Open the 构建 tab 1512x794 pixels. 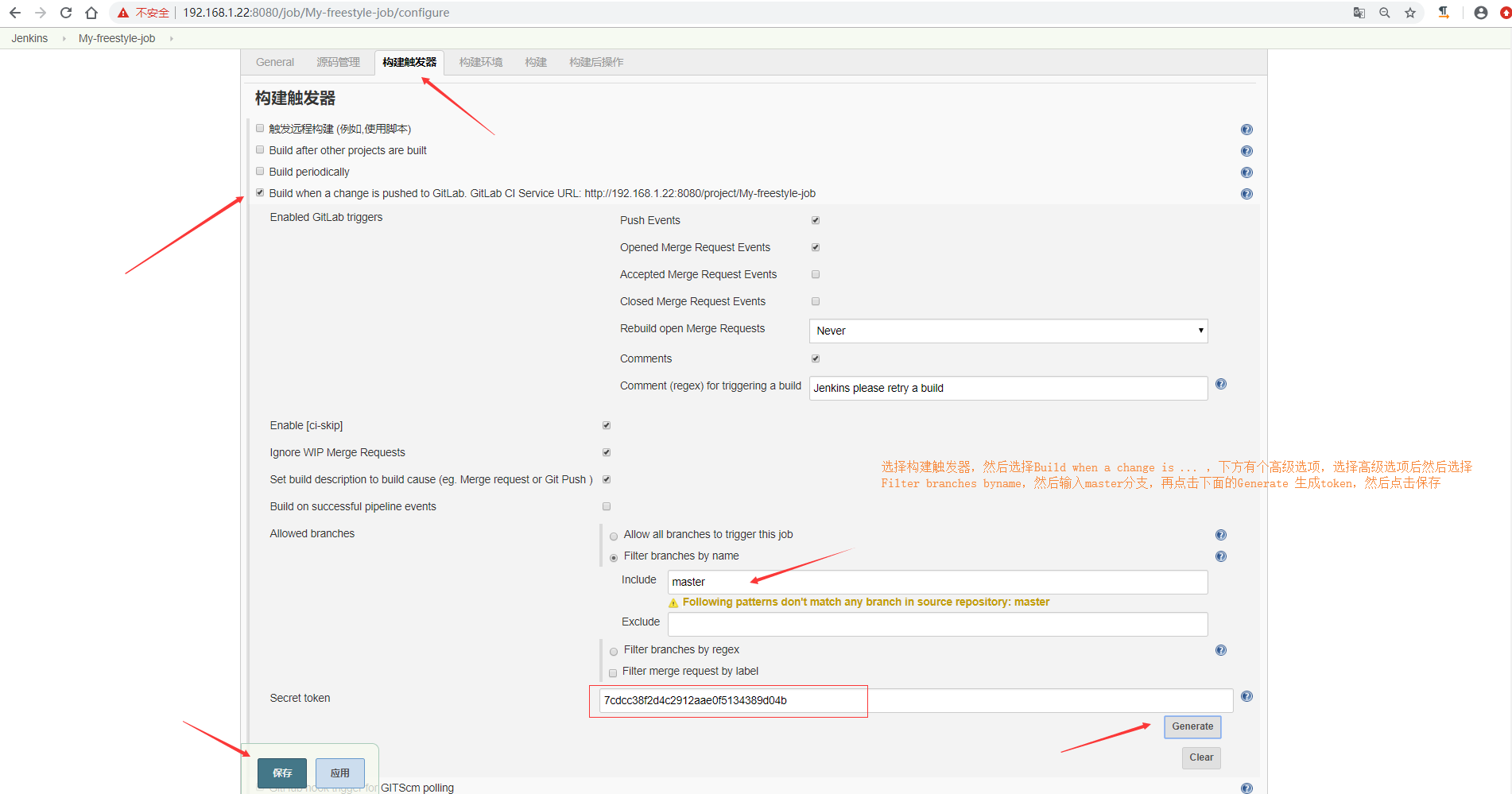[536, 62]
